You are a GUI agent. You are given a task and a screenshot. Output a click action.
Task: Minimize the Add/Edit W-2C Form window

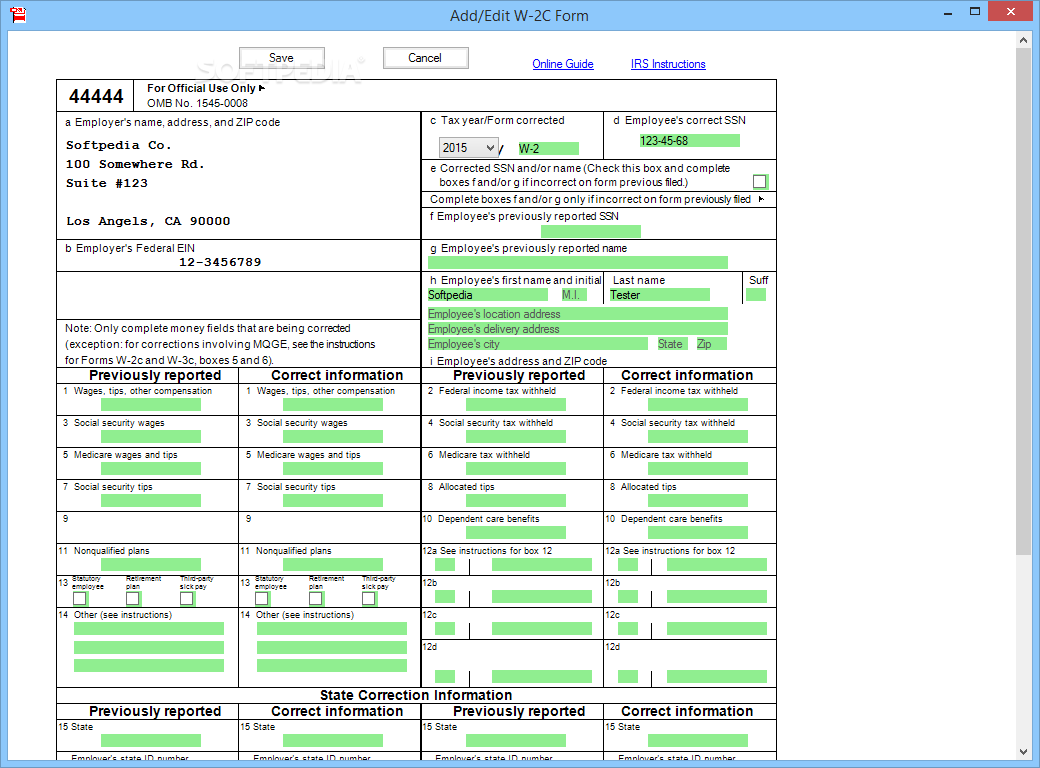pos(948,12)
